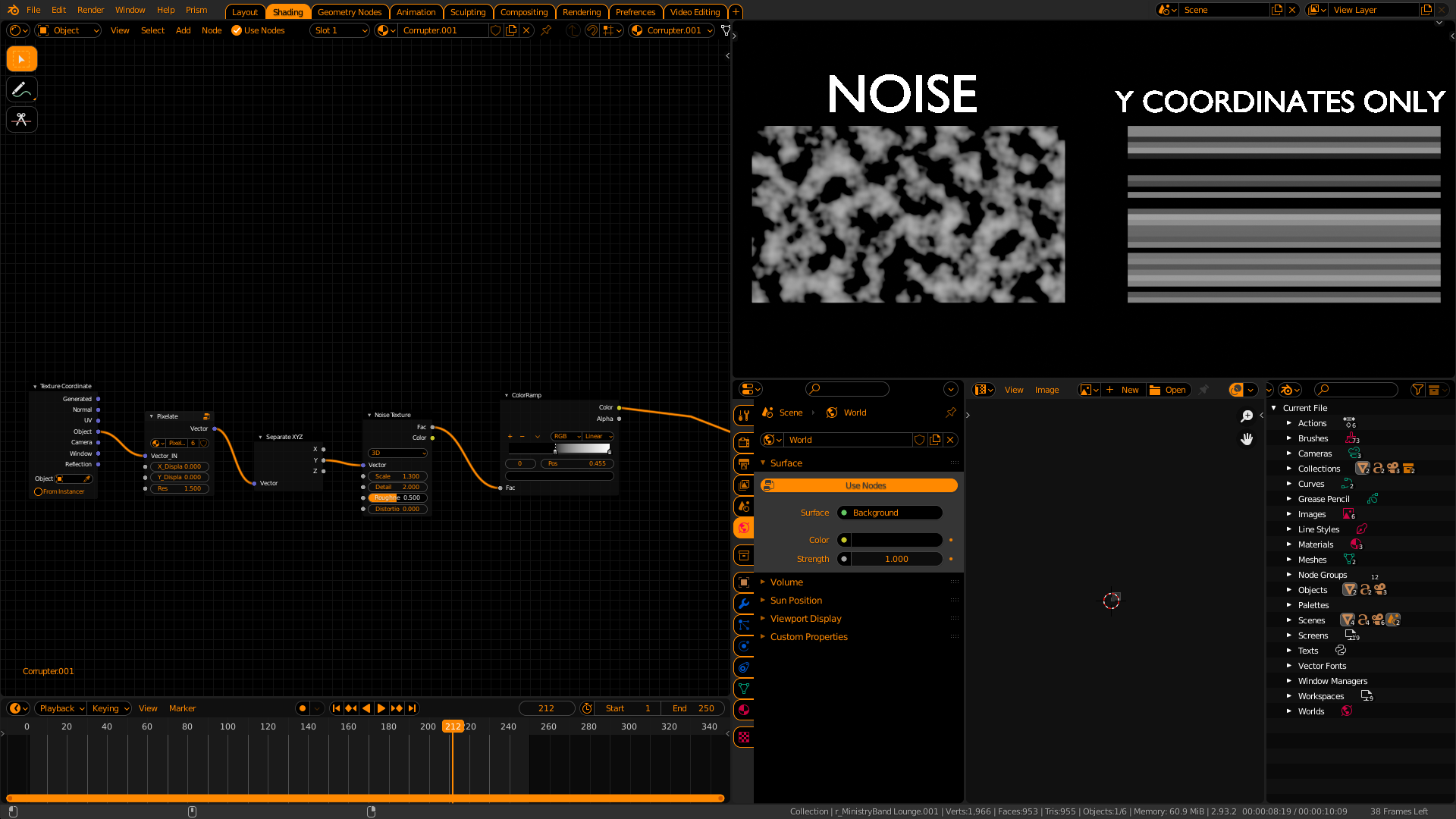Toggle the auto keying record button

click(303, 708)
